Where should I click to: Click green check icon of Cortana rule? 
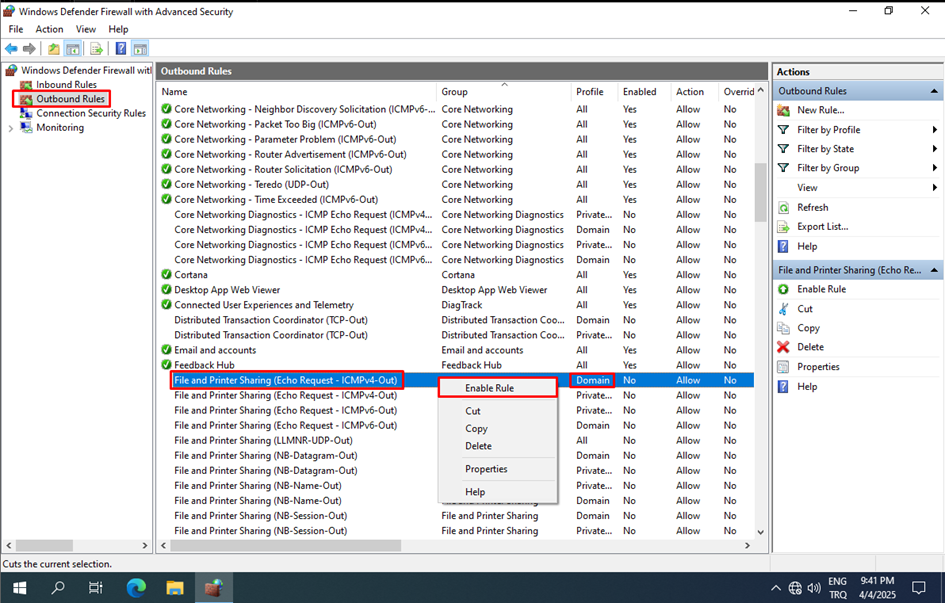pos(166,275)
